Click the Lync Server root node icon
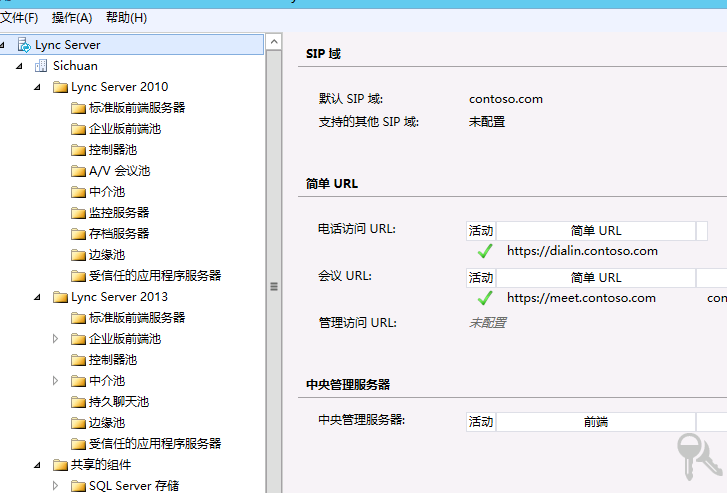The height and width of the screenshot is (493, 727). point(24,45)
